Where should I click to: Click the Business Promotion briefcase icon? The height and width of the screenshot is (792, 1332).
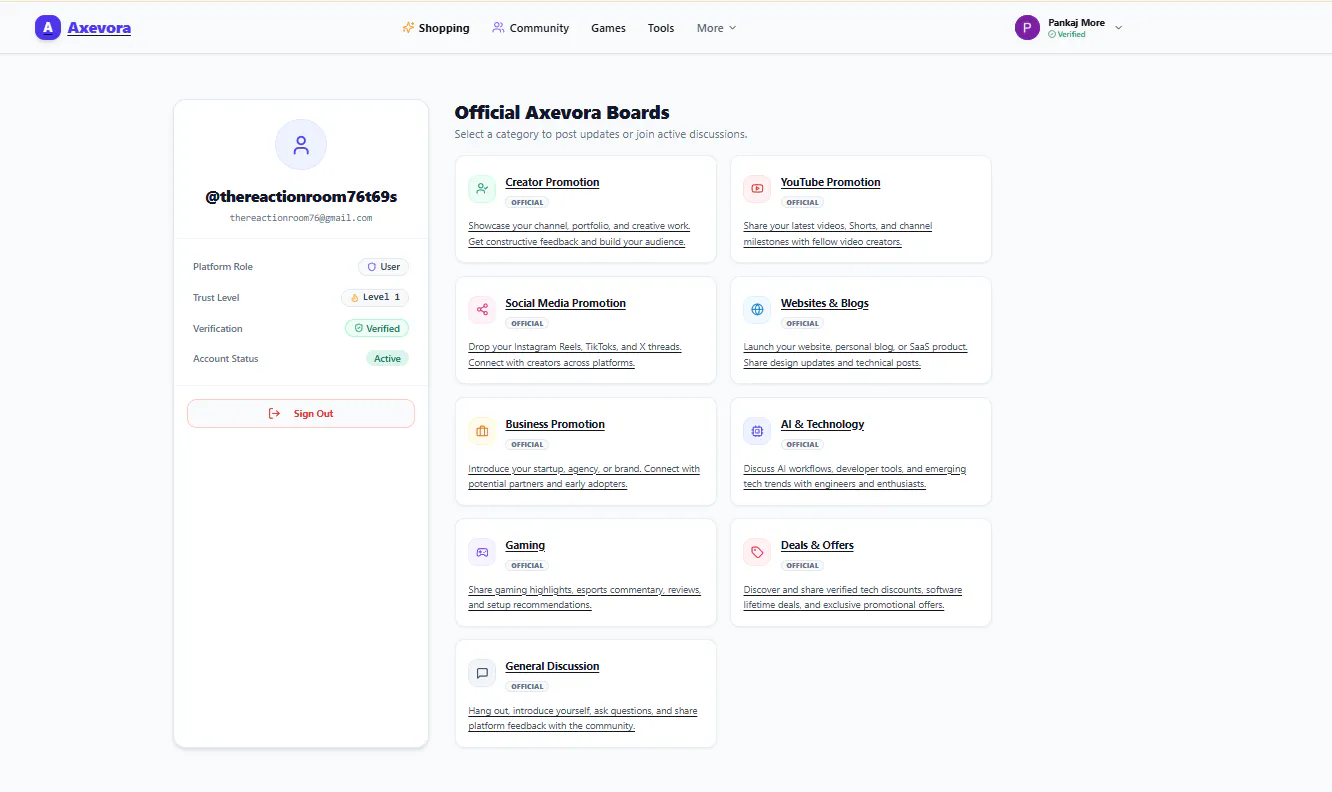[482, 431]
